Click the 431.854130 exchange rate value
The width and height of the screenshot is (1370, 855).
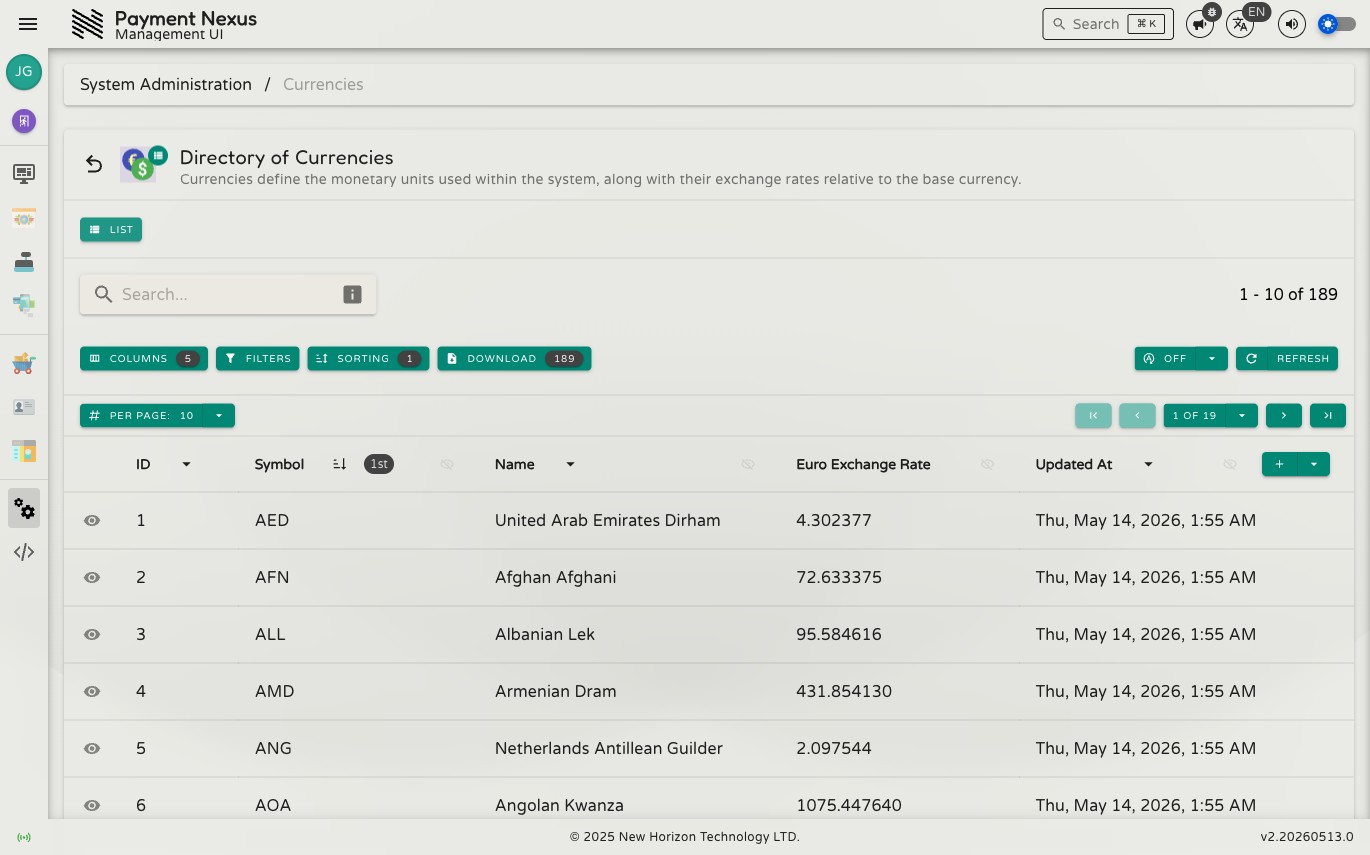844,691
